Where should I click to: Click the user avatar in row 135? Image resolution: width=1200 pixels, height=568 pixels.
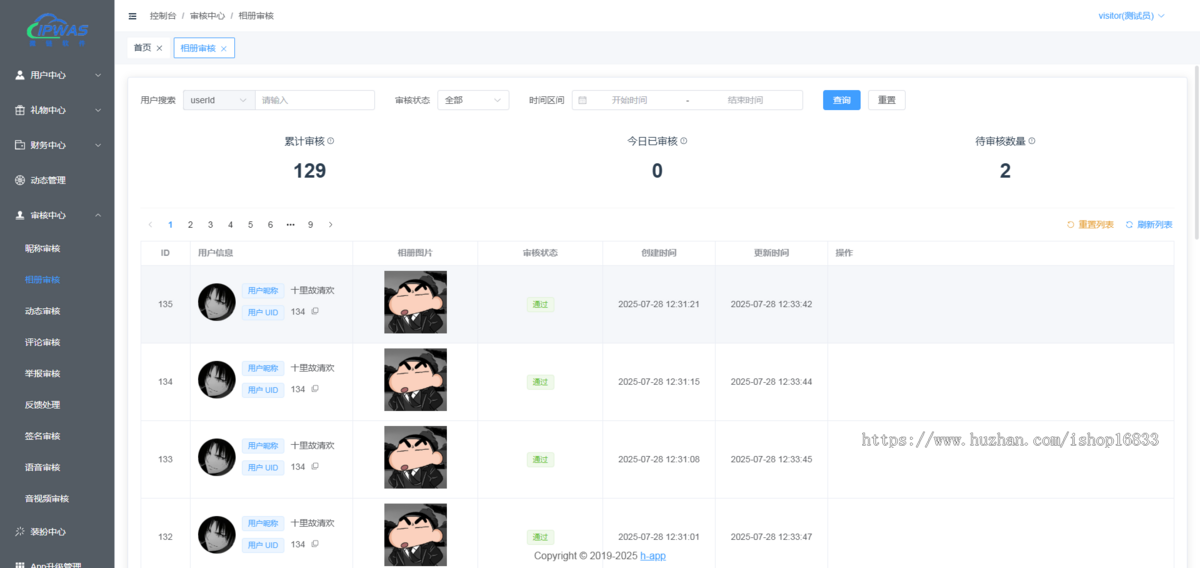(217, 302)
